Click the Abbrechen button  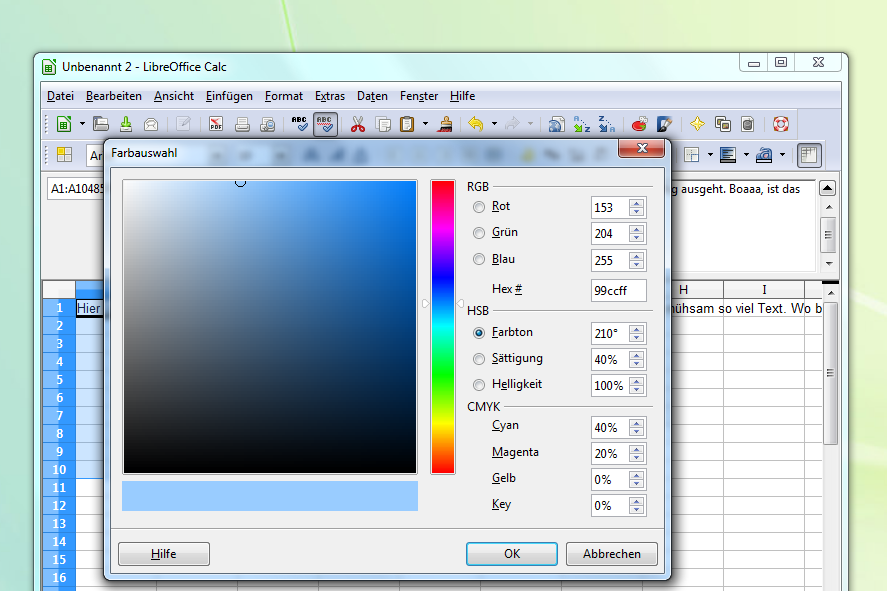pos(612,554)
